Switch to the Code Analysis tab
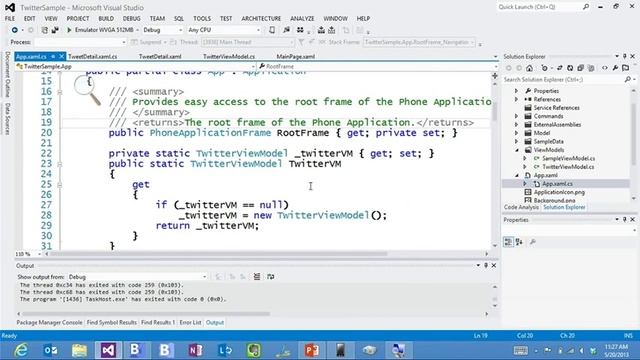640x360 pixels. pyautogui.click(x=521, y=207)
